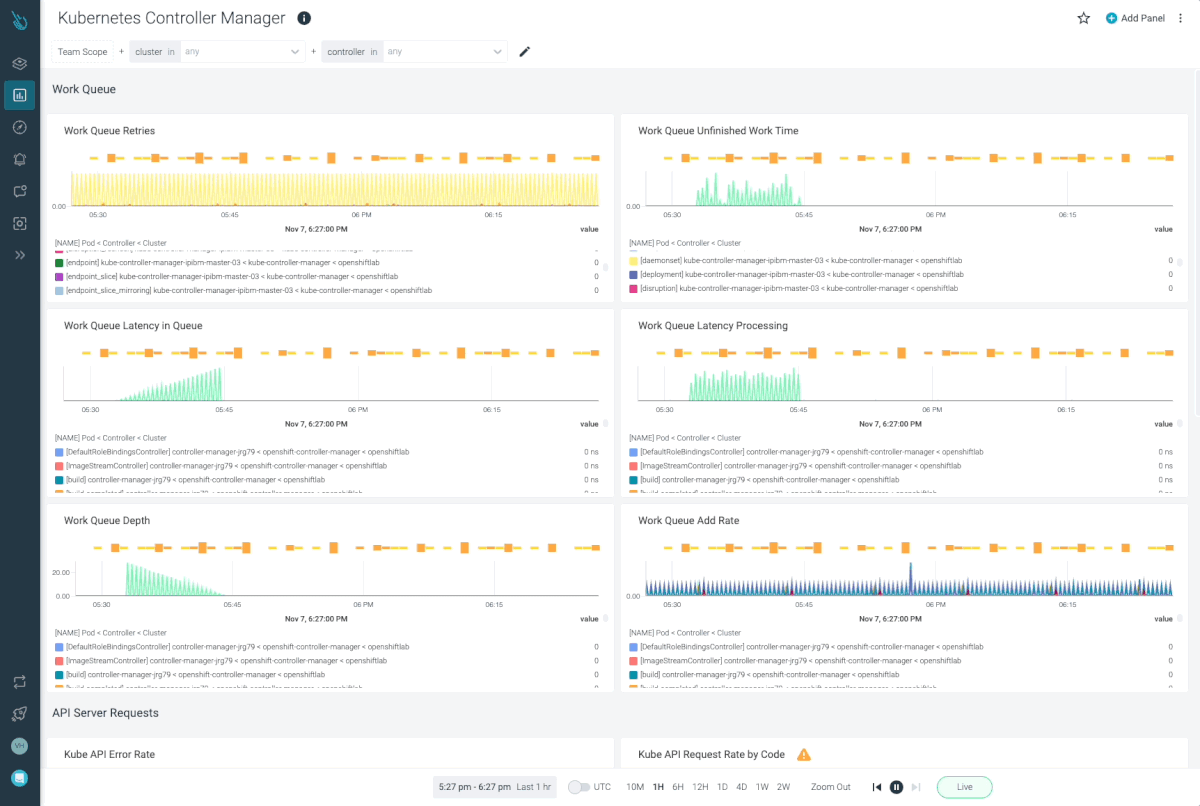Toggle pink [disruption] series swatch
This screenshot has width=1200, height=806.
634,288
